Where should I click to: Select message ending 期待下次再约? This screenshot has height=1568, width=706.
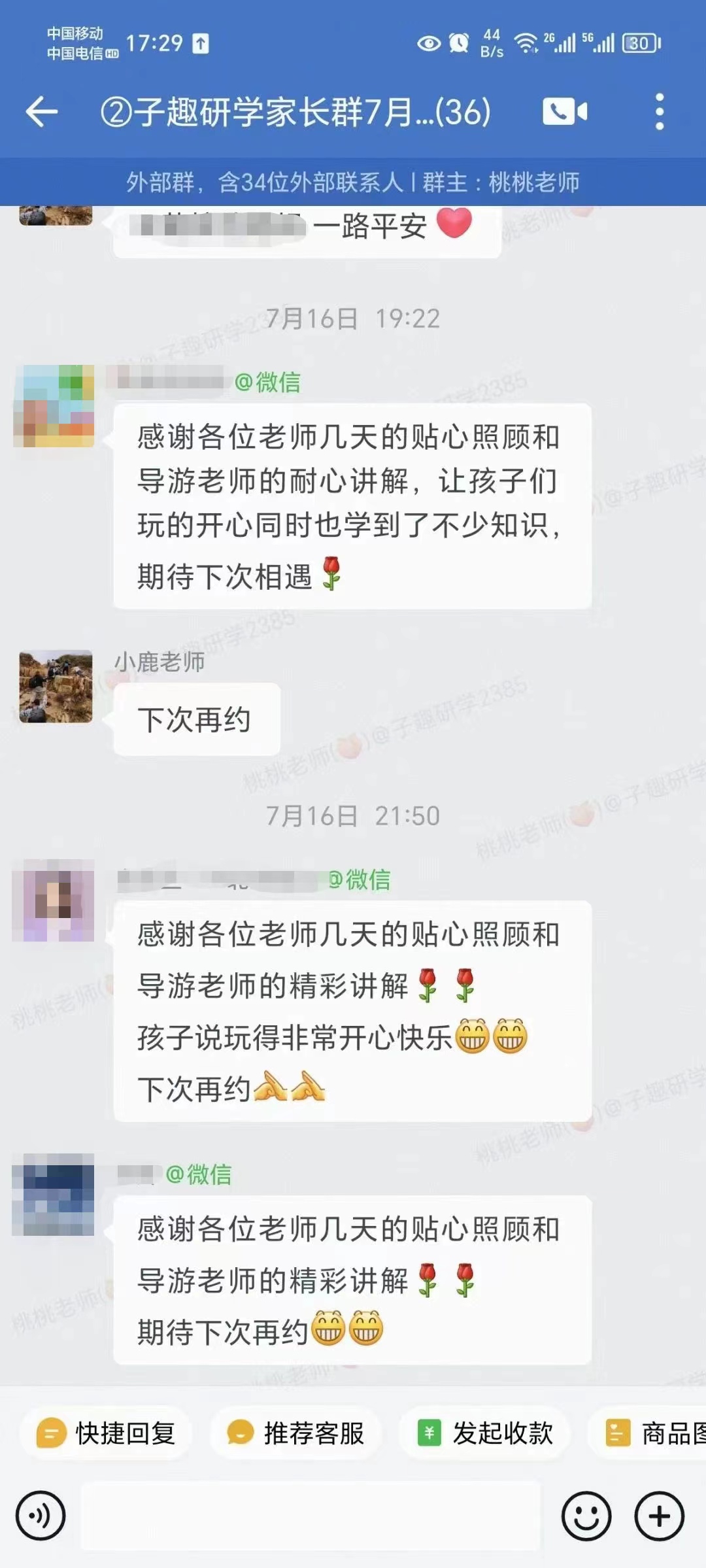point(352,1279)
